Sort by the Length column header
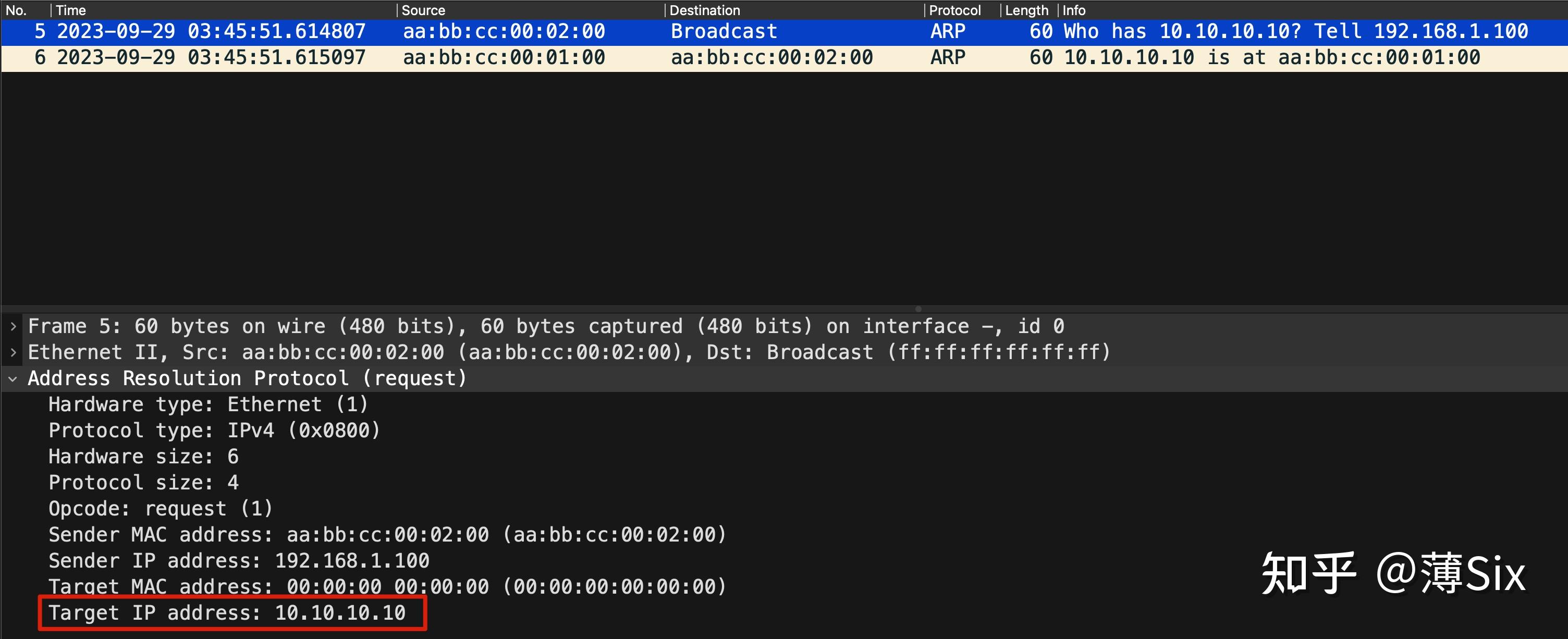Image resolution: width=1568 pixels, height=639 pixels. tap(1026, 10)
